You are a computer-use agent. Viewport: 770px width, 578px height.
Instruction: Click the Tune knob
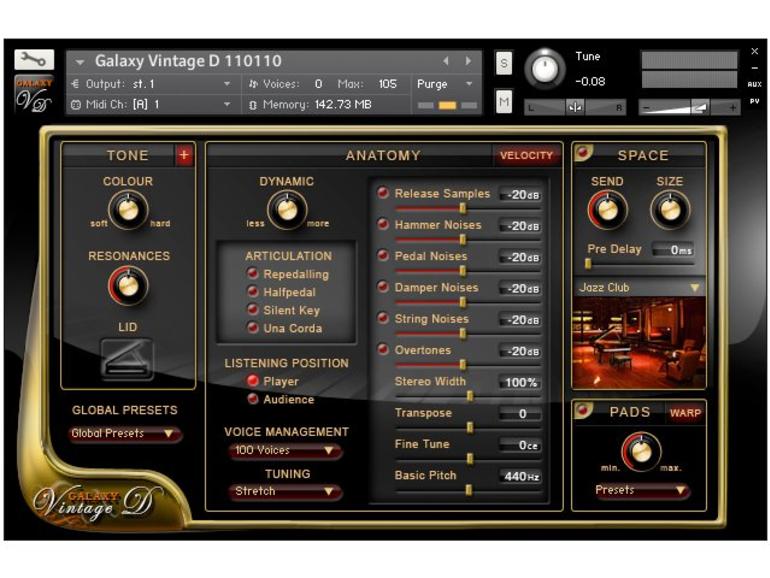click(545, 69)
